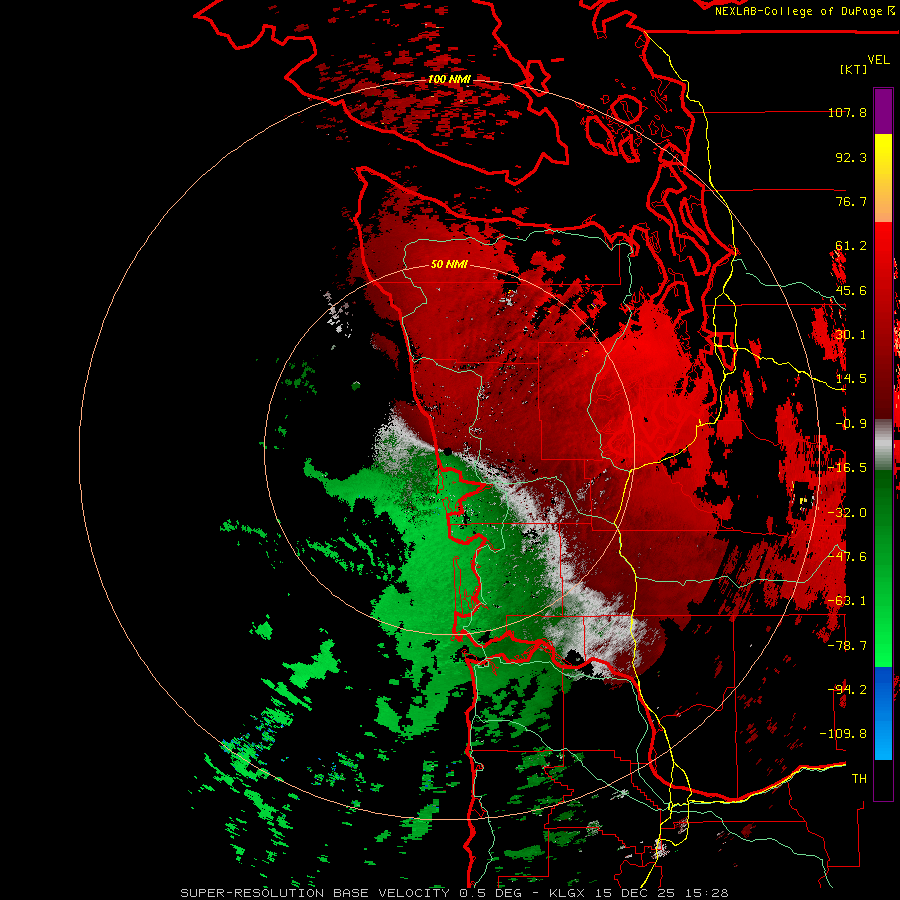Click the -0.9 scale value
The width and height of the screenshot is (900, 900).
point(851,424)
